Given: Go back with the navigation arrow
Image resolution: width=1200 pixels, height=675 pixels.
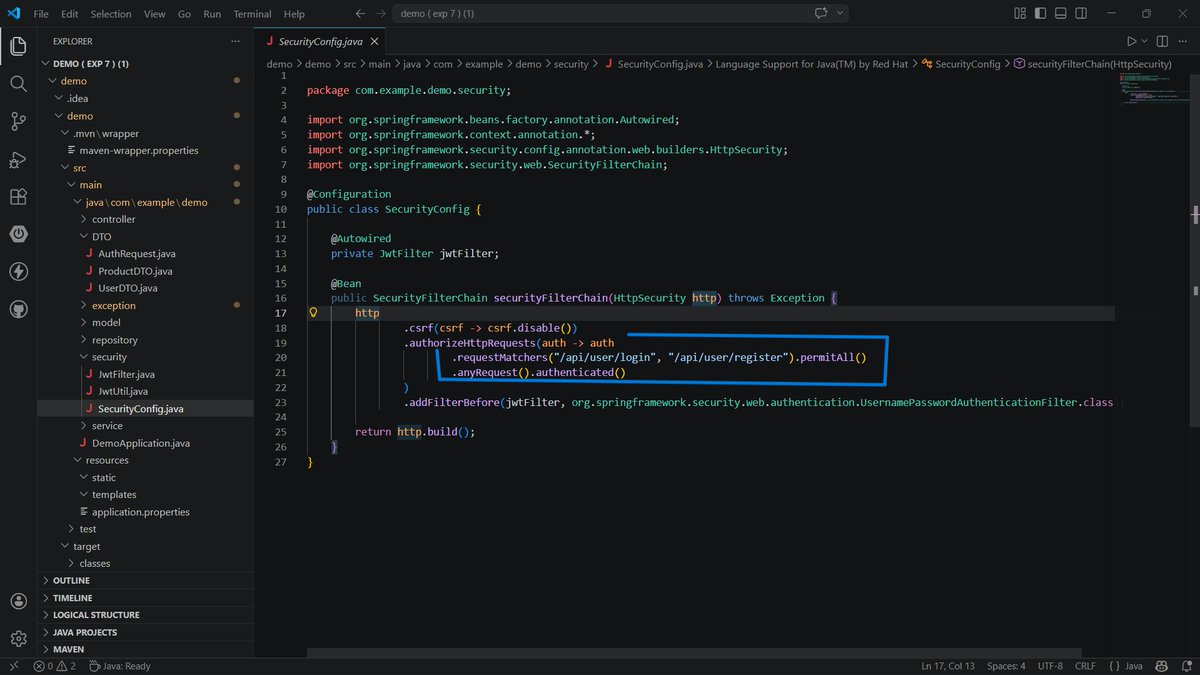Looking at the screenshot, I should 361,14.
